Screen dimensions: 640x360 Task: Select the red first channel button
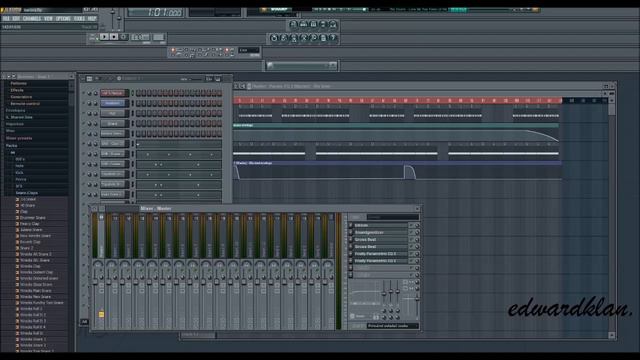(x=113, y=93)
